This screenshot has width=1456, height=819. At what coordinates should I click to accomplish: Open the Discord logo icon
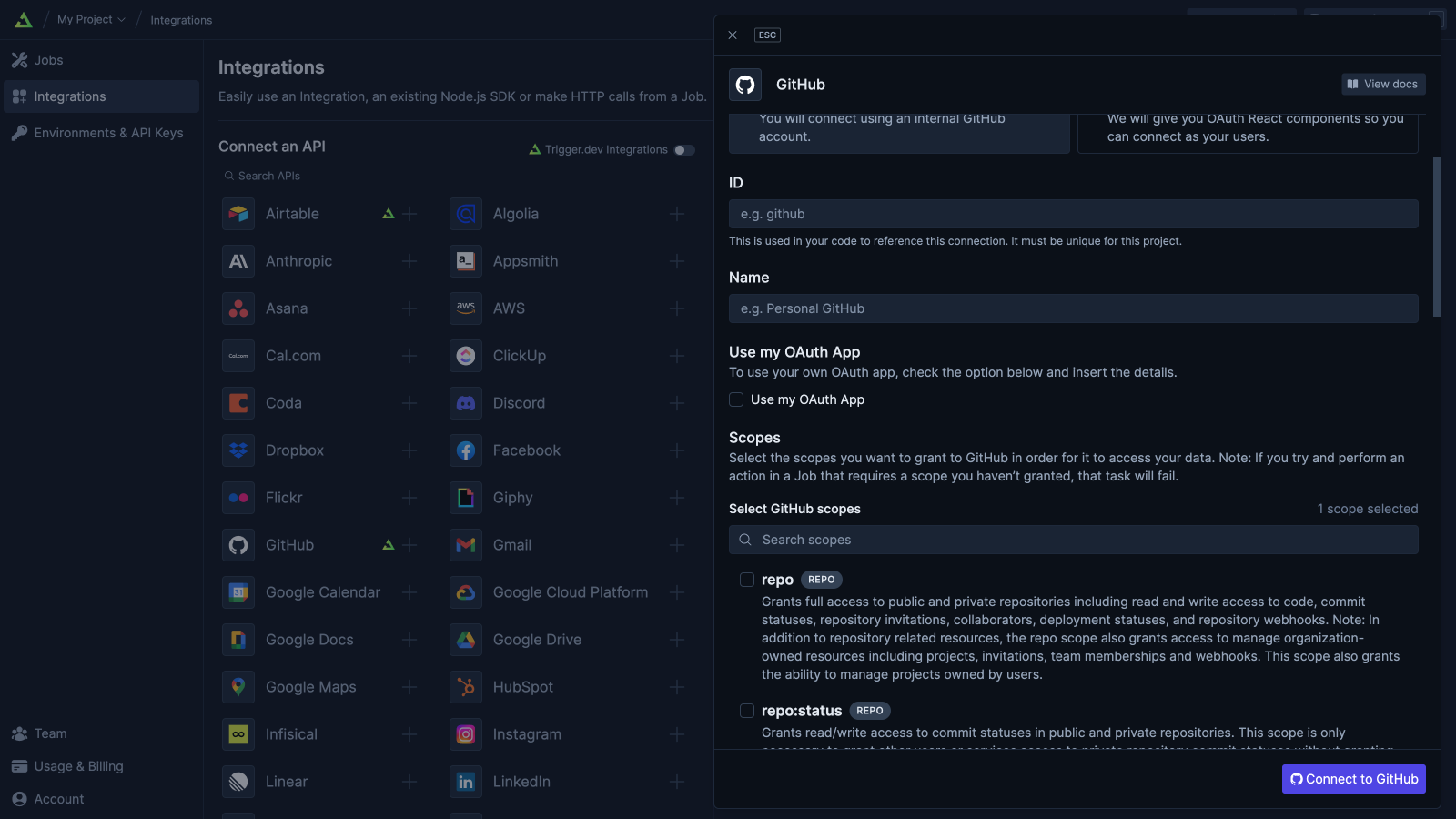[466, 403]
